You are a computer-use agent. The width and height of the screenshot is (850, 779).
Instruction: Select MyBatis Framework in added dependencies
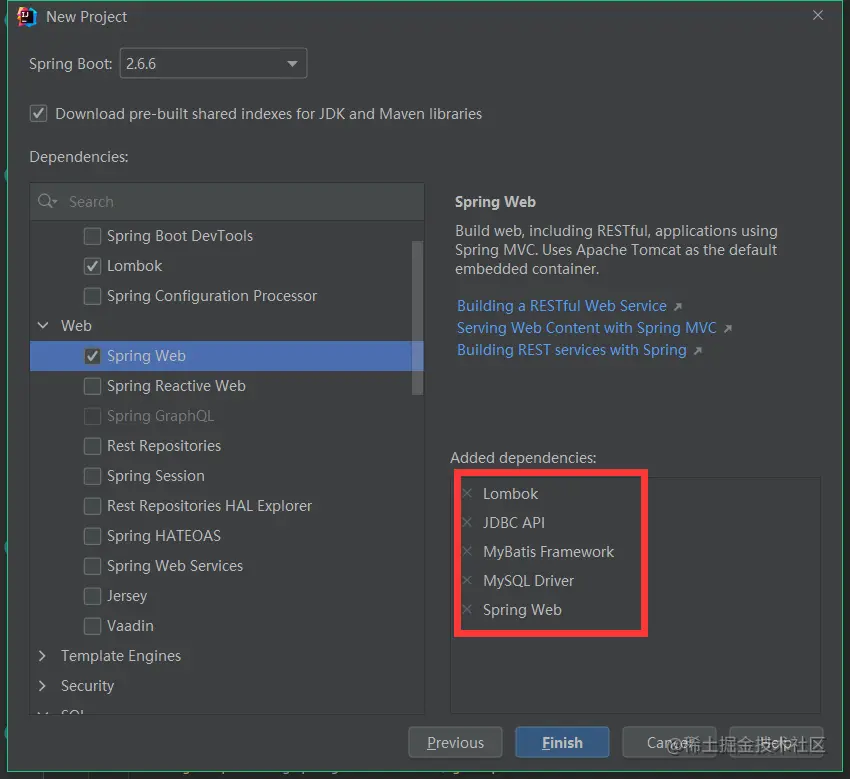tap(549, 552)
